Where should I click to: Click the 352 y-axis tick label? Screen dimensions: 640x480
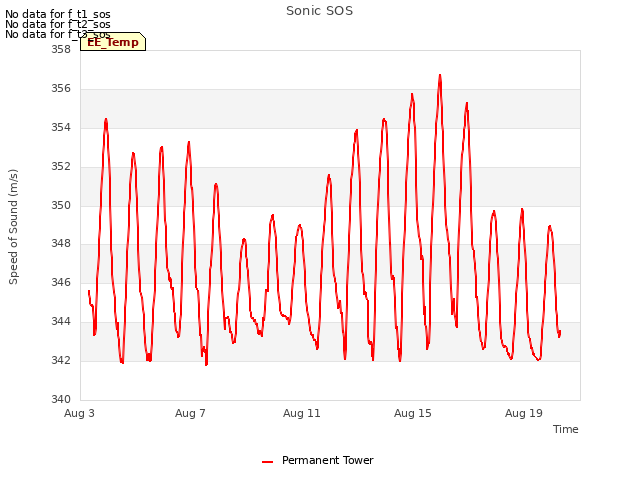click(61, 166)
